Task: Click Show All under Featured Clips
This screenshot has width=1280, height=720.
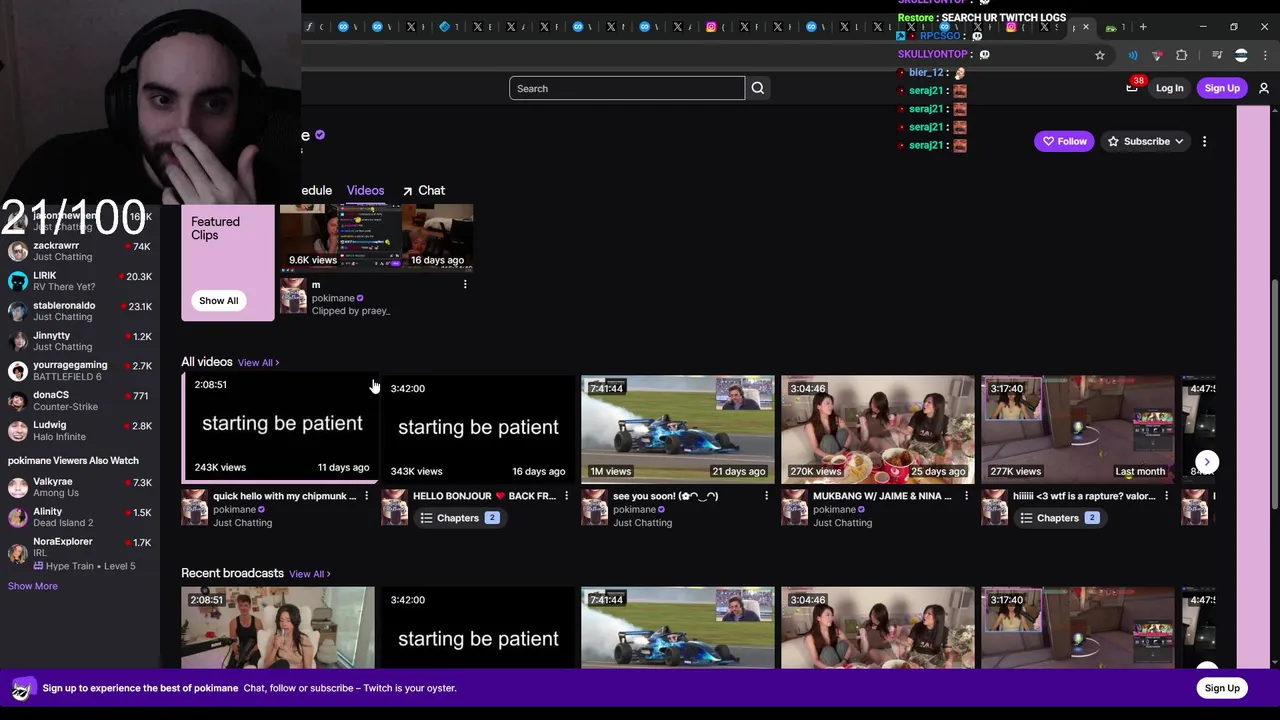Action: 218,301
